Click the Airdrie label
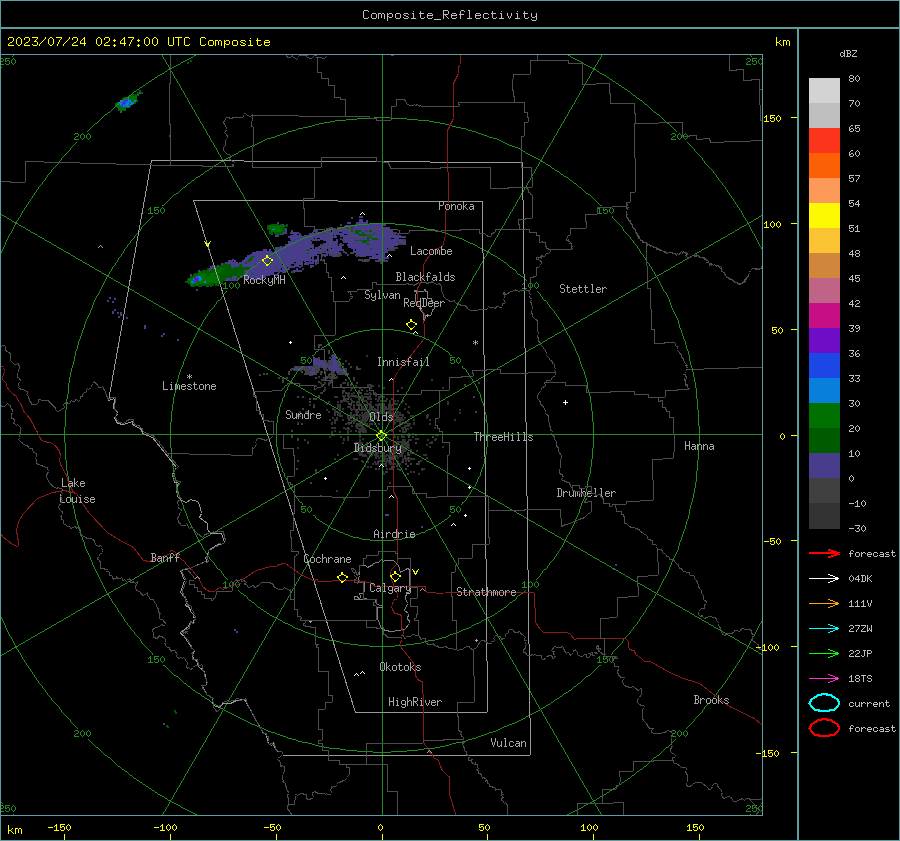Image resolution: width=900 pixels, height=841 pixels. tap(394, 534)
